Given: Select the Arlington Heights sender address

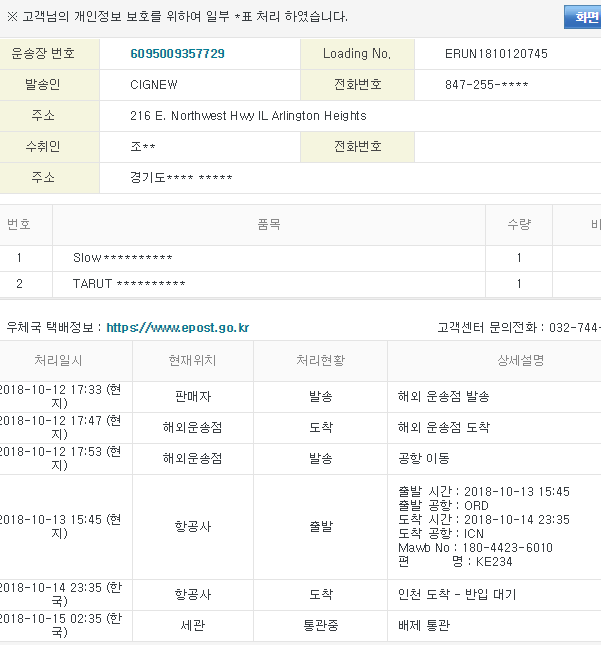Looking at the screenshot, I should tap(248, 116).
